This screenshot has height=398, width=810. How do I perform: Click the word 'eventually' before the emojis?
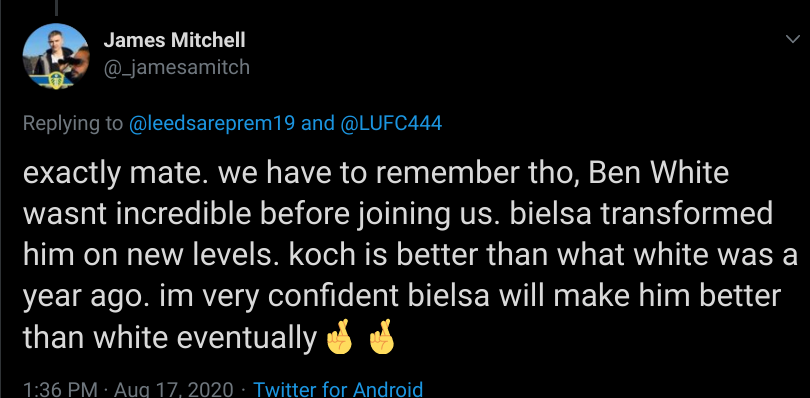click(x=247, y=338)
